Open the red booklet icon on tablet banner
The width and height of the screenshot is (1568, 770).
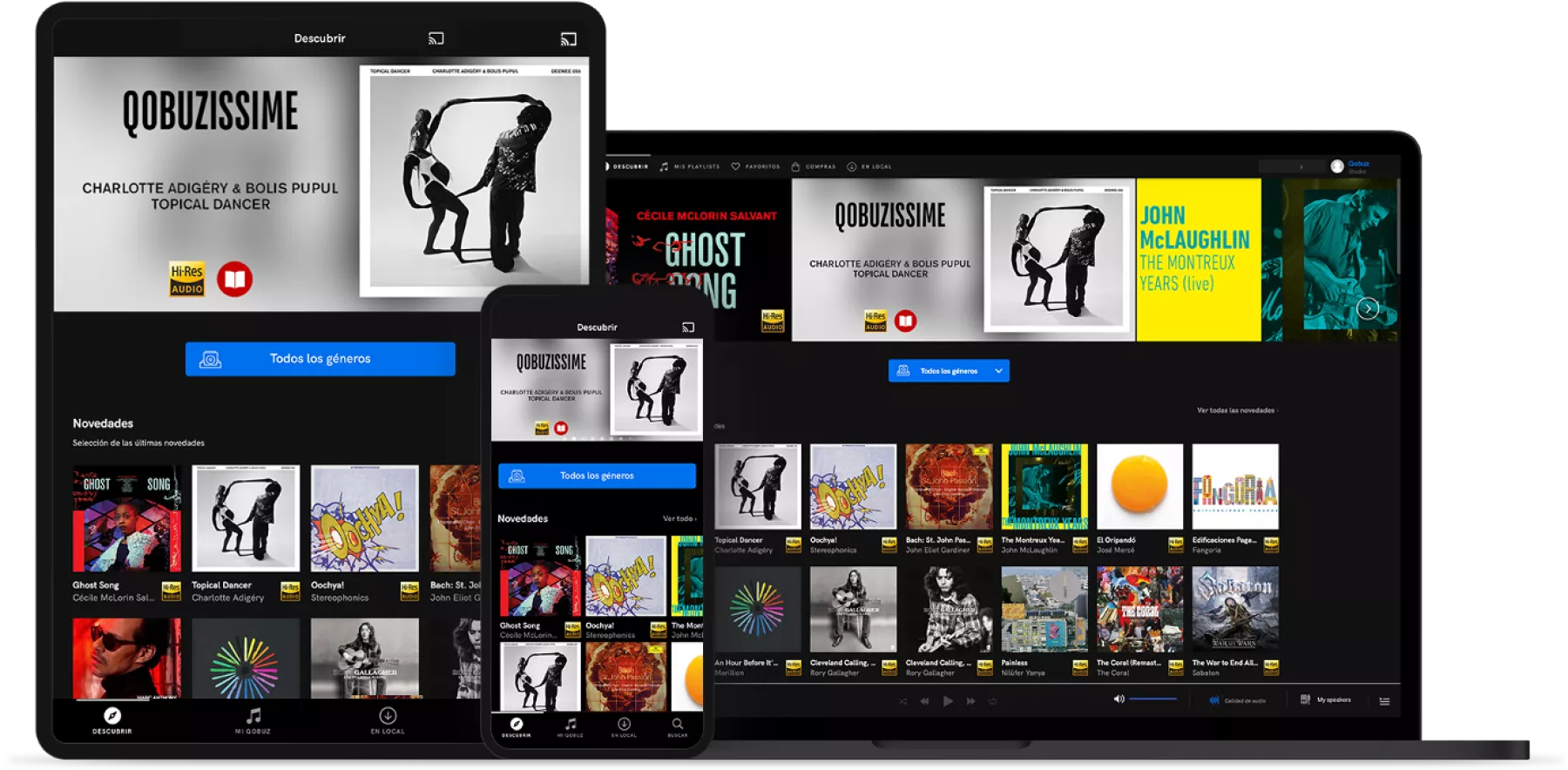[234, 280]
